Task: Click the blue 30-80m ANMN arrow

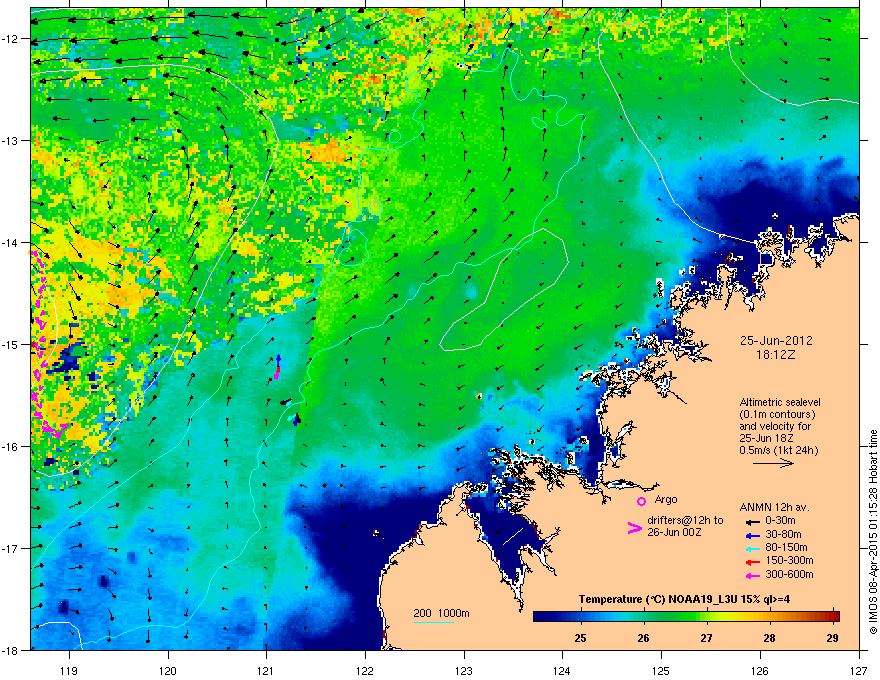Action: [751, 535]
